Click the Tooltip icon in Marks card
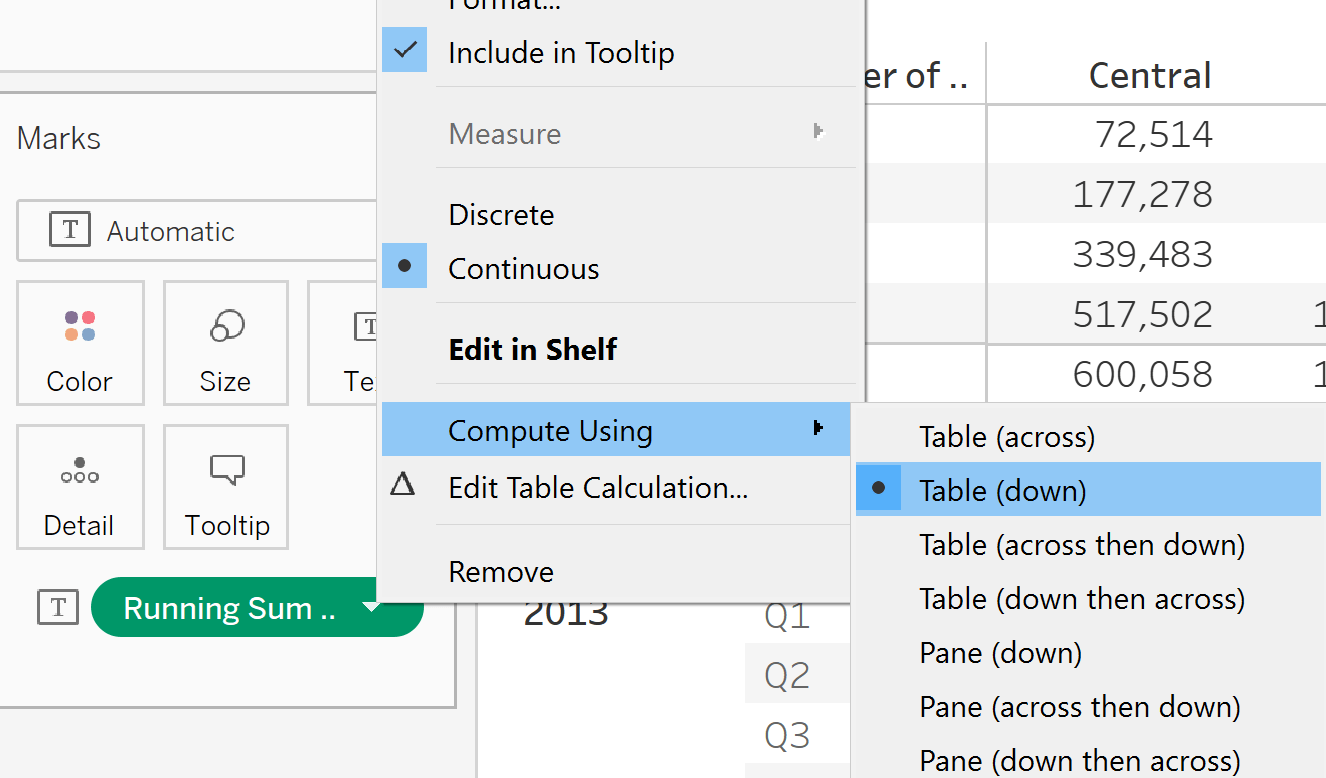1326x778 pixels. tap(225, 487)
